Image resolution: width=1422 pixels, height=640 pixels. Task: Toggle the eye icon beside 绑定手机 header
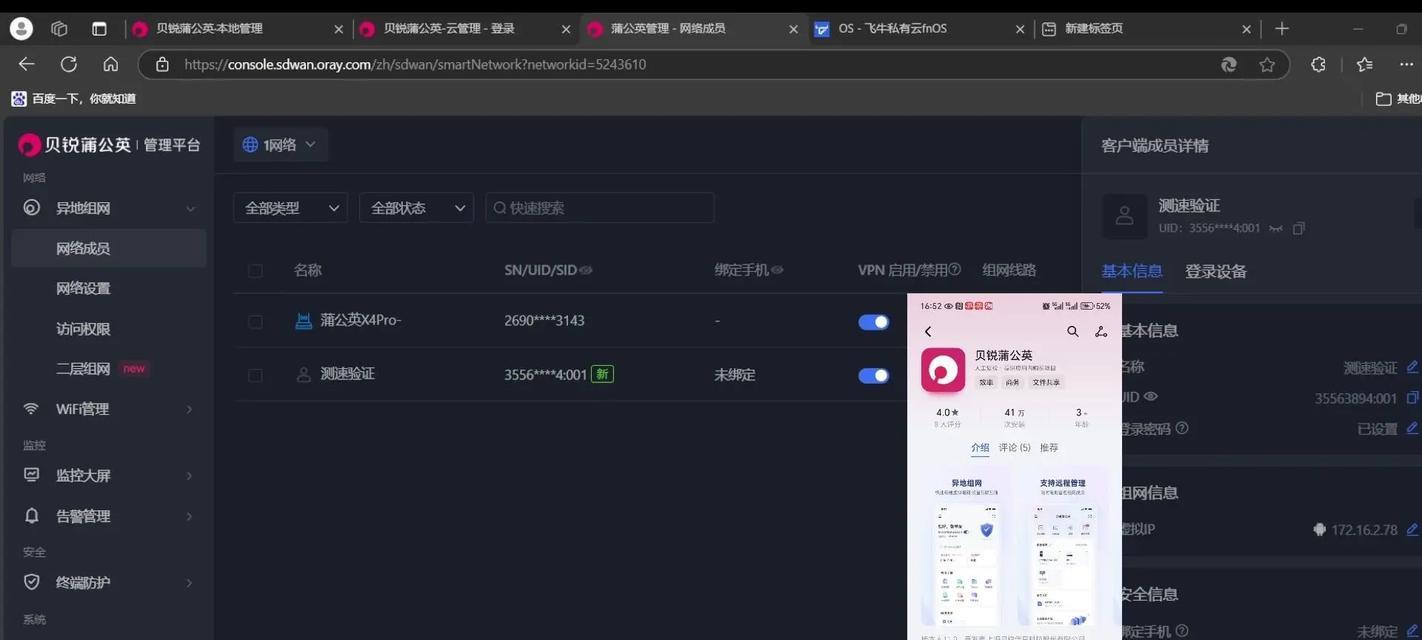coord(777,270)
